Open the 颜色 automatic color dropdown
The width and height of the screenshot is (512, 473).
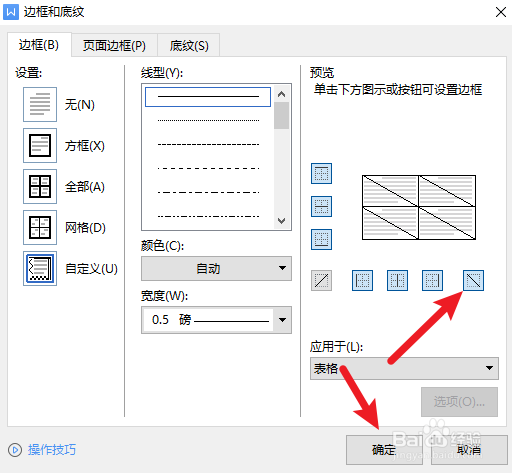216,268
